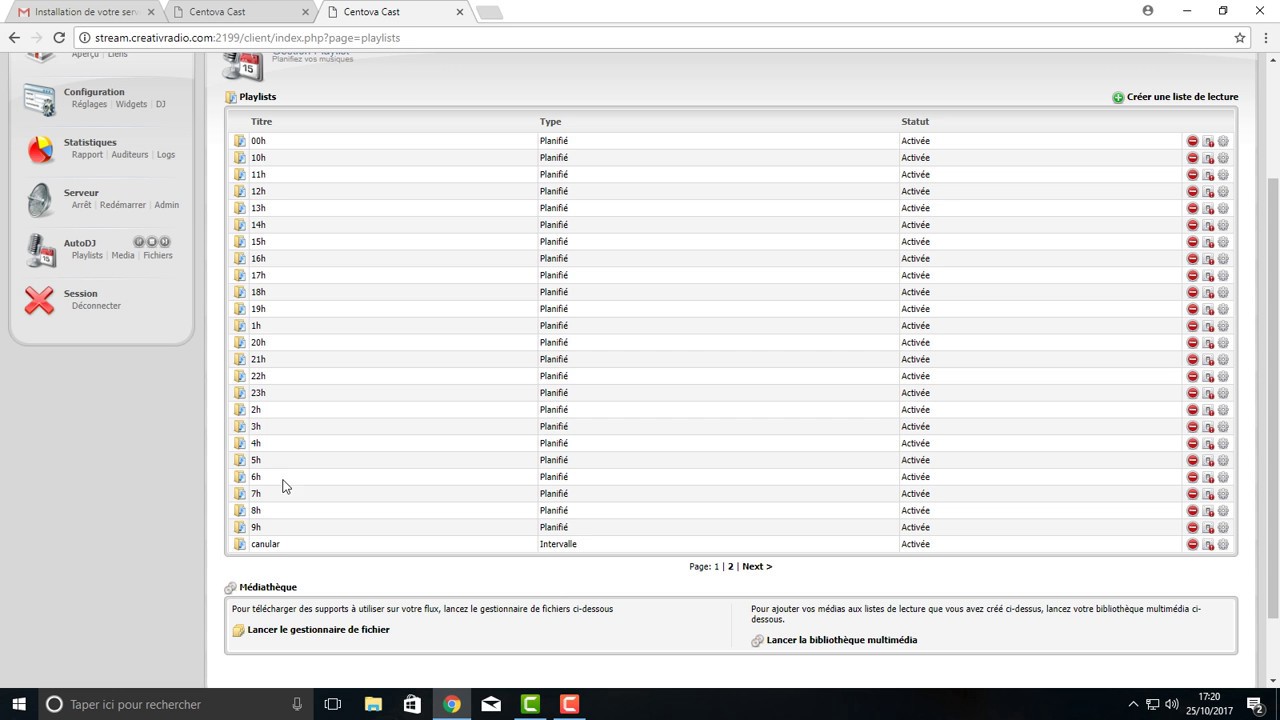
Task: Click the disable switch icon for 13h playlist
Action: pos(1208,208)
